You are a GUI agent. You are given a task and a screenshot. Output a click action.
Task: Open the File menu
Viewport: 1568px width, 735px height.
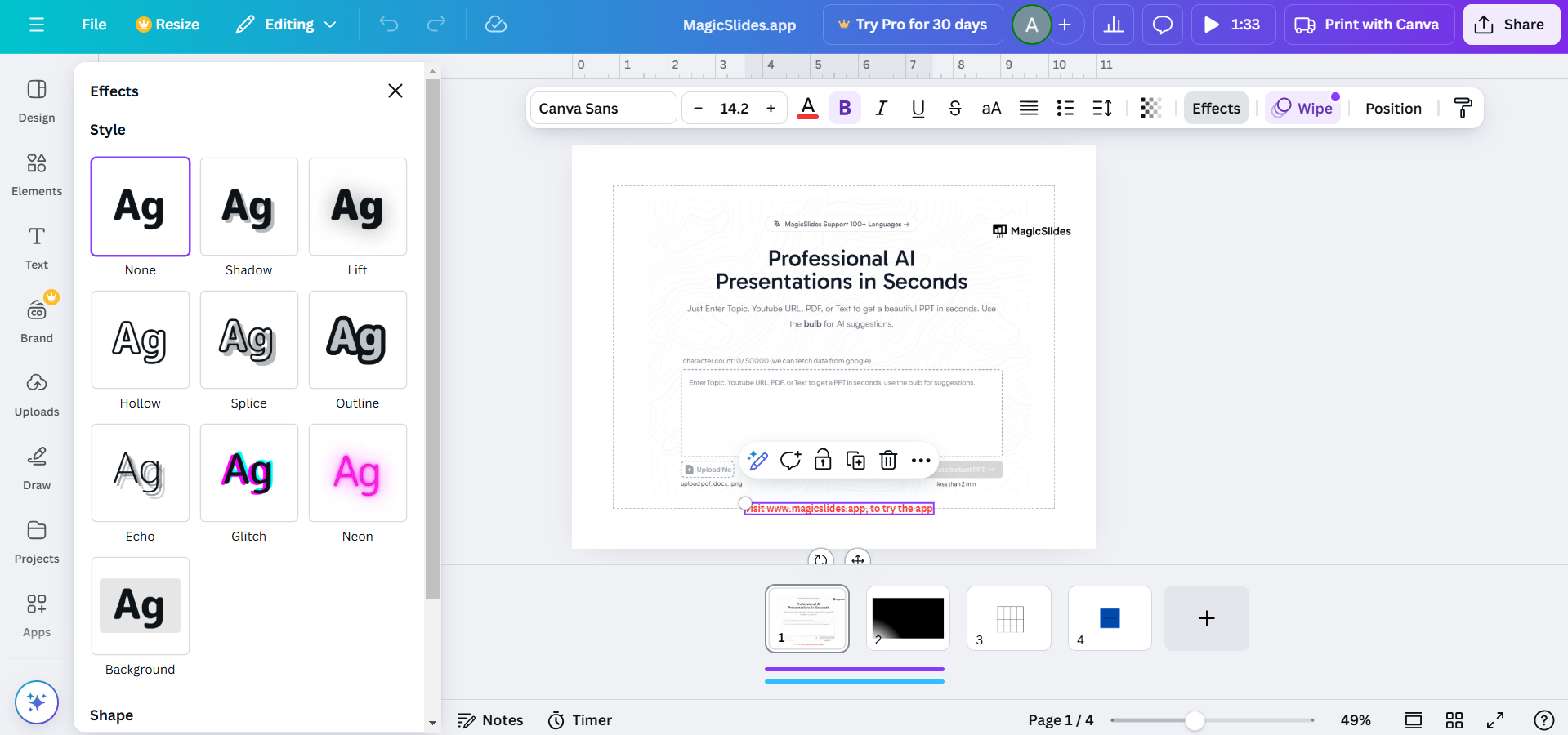94,24
